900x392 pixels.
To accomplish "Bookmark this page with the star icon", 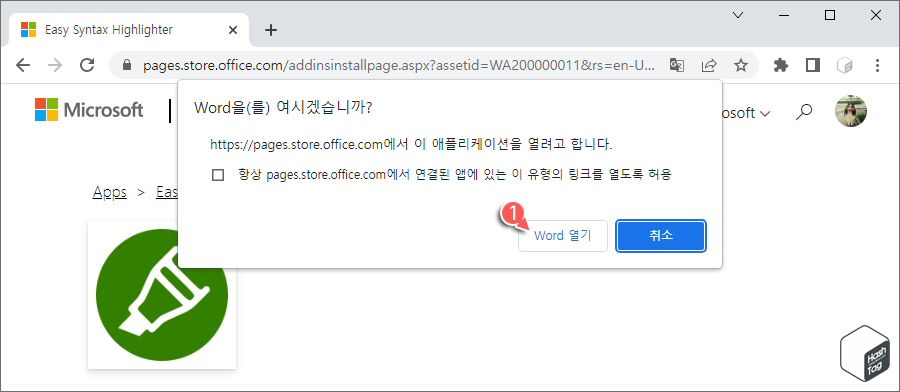I will 741,65.
